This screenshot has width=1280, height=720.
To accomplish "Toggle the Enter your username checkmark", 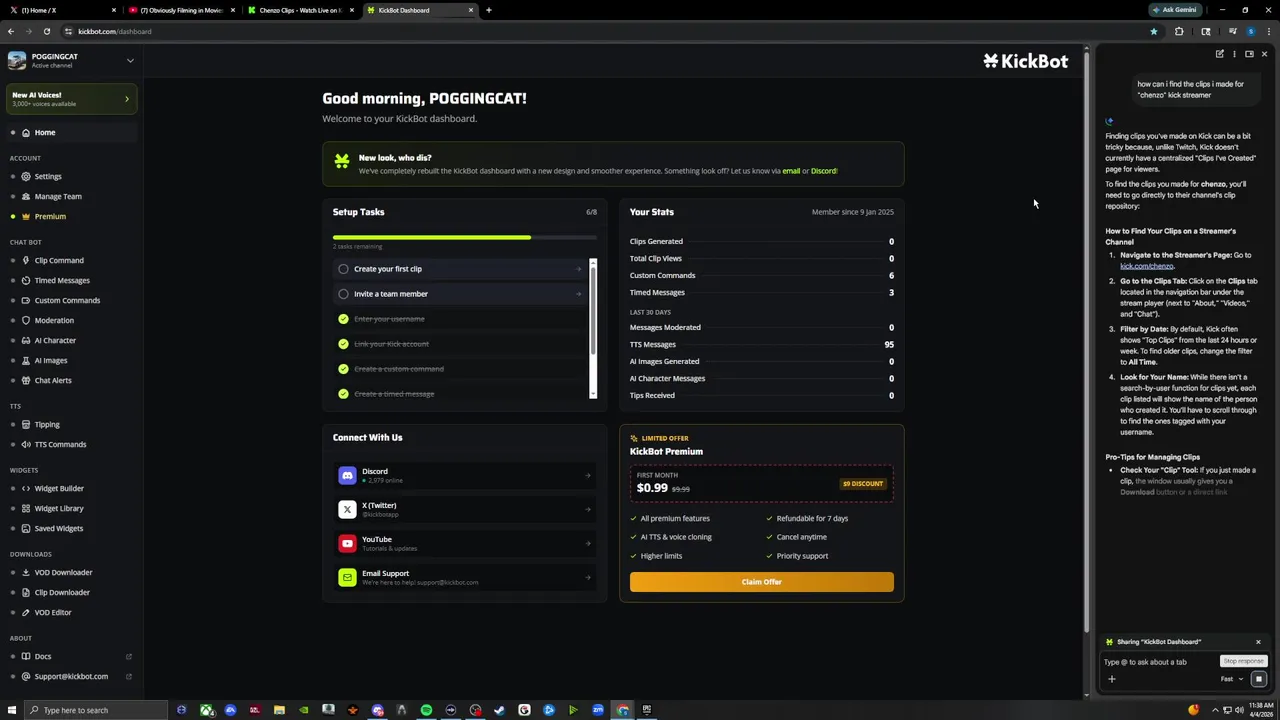I will [343, 319].
